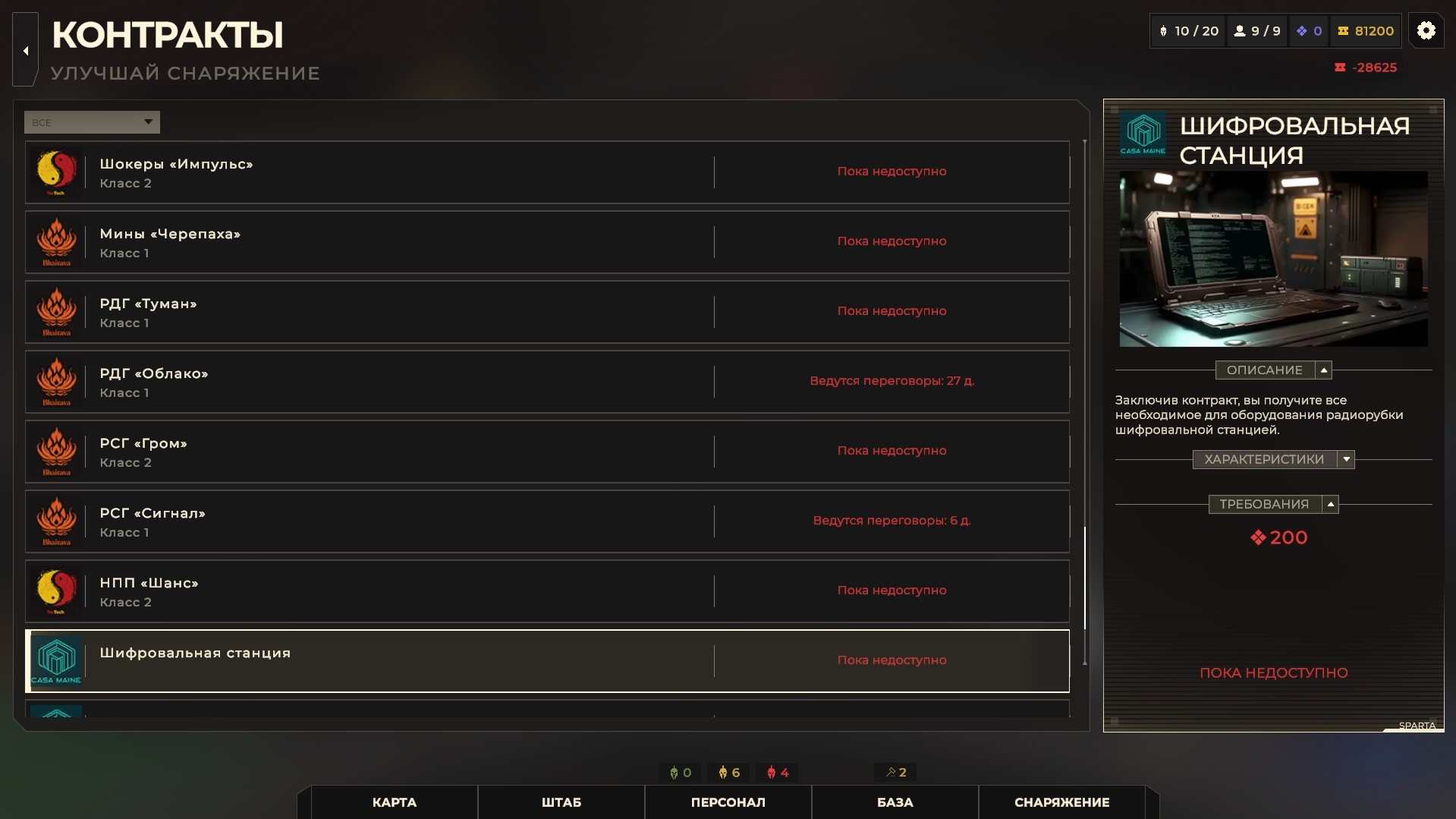Viewport: 1456px width, 819px height.
Task: Click the yin-yang logo of Шокеры «Импульс»
Action: (x=56, y=172)
